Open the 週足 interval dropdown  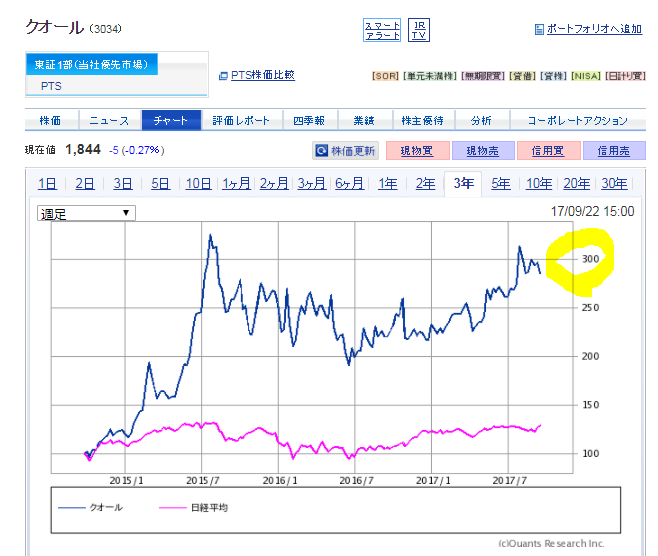(86, 214)
